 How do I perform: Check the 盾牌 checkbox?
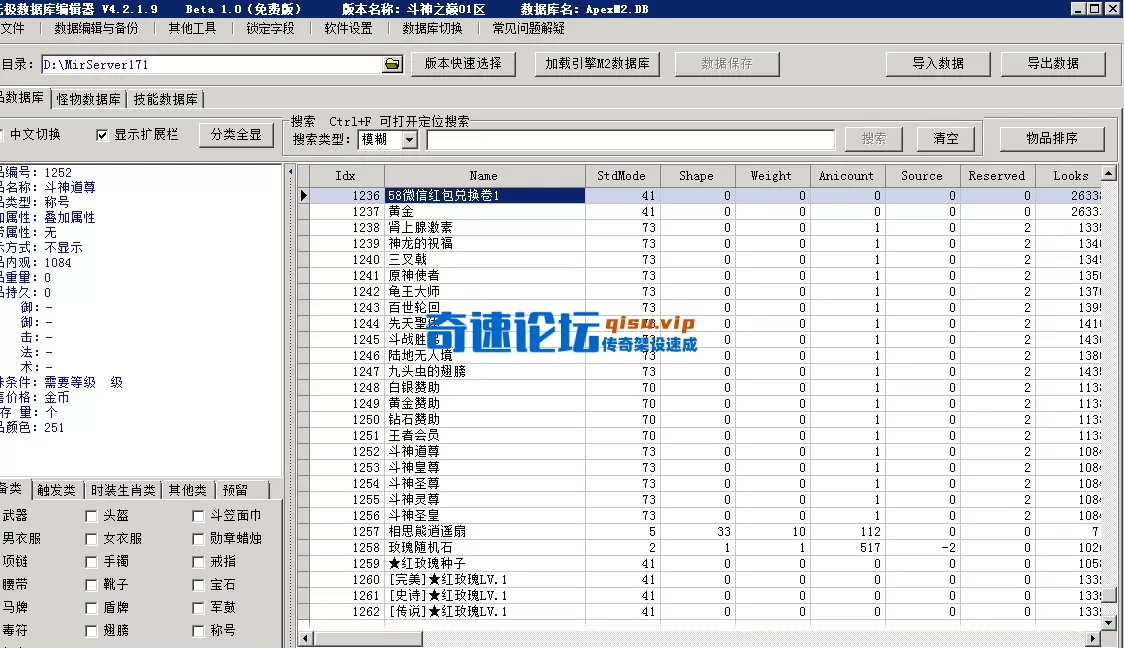coord(91,608)
